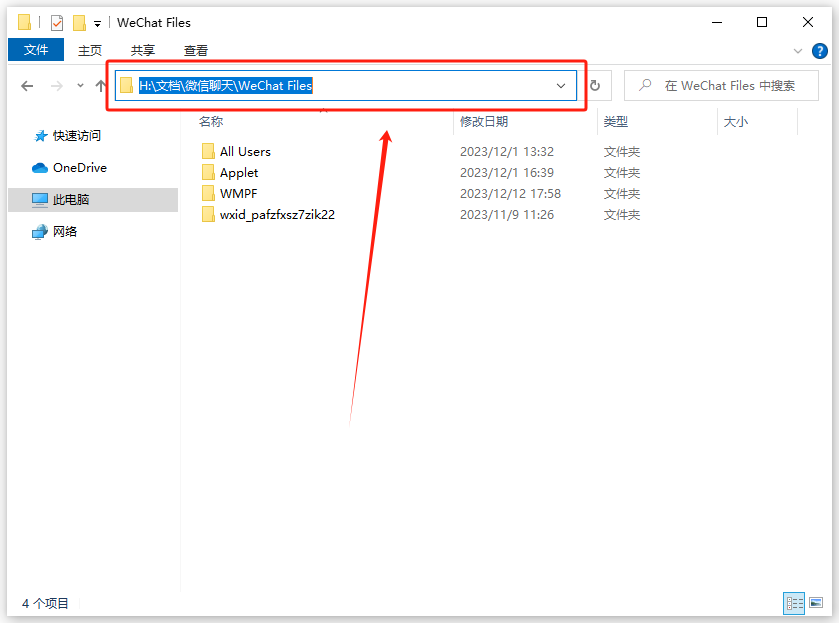Switch to details view layout icon

point(794,603)
